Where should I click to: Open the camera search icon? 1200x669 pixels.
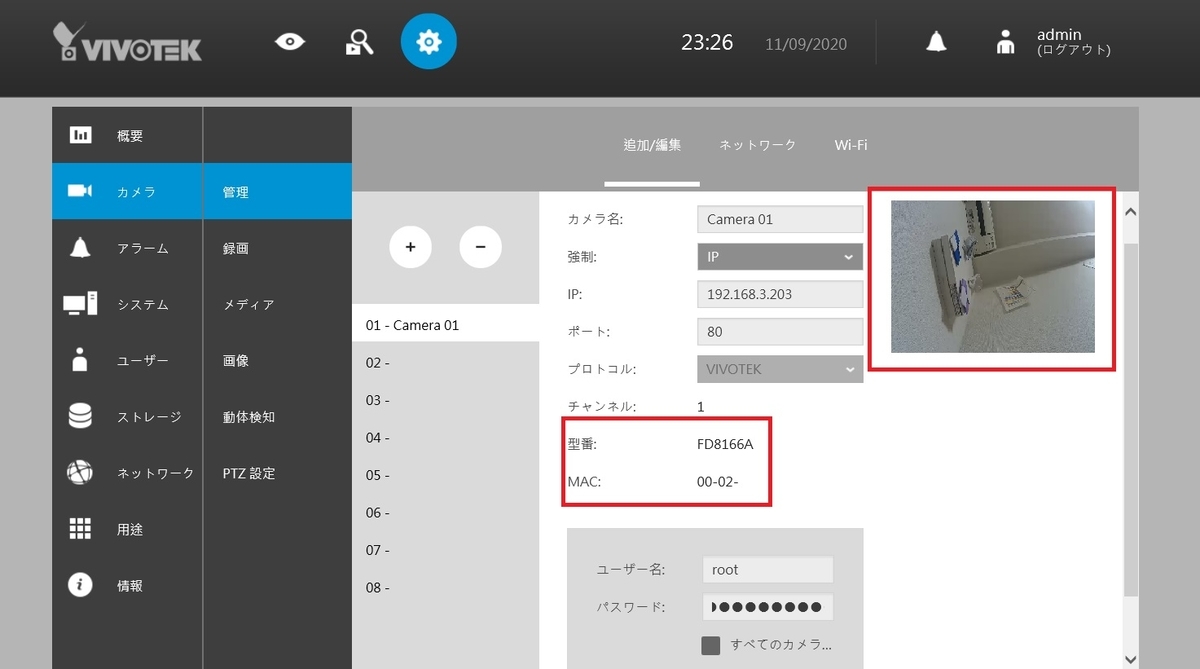click(x=359, y=41)
